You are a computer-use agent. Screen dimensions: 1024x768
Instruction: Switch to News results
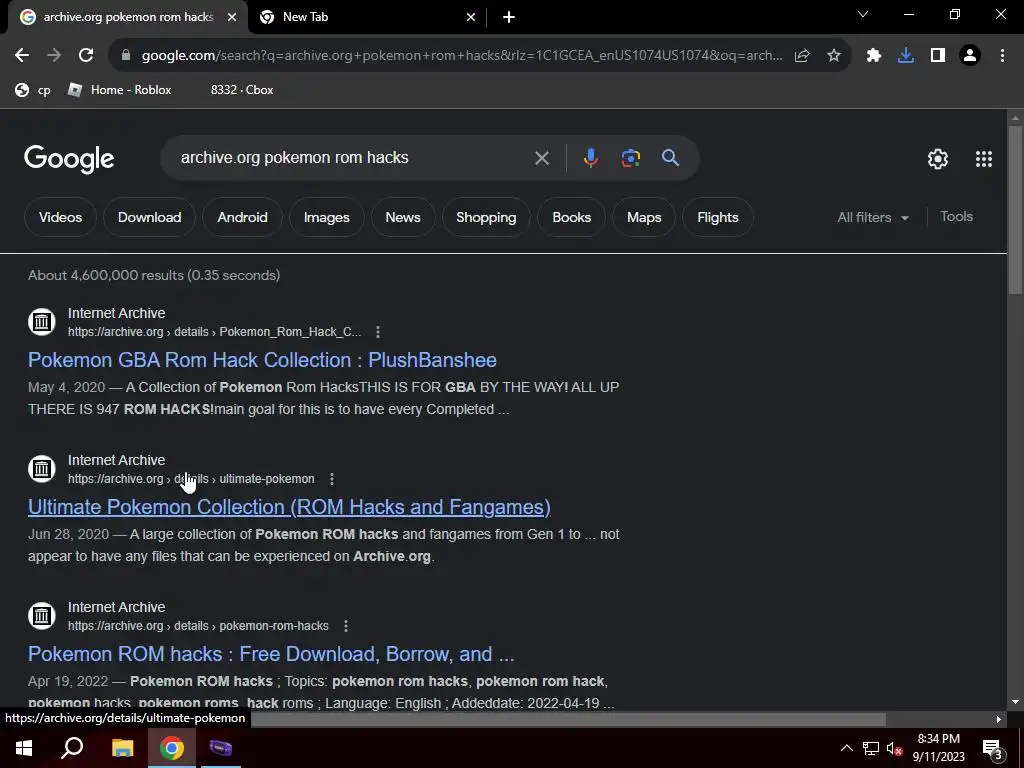(403, 217)
